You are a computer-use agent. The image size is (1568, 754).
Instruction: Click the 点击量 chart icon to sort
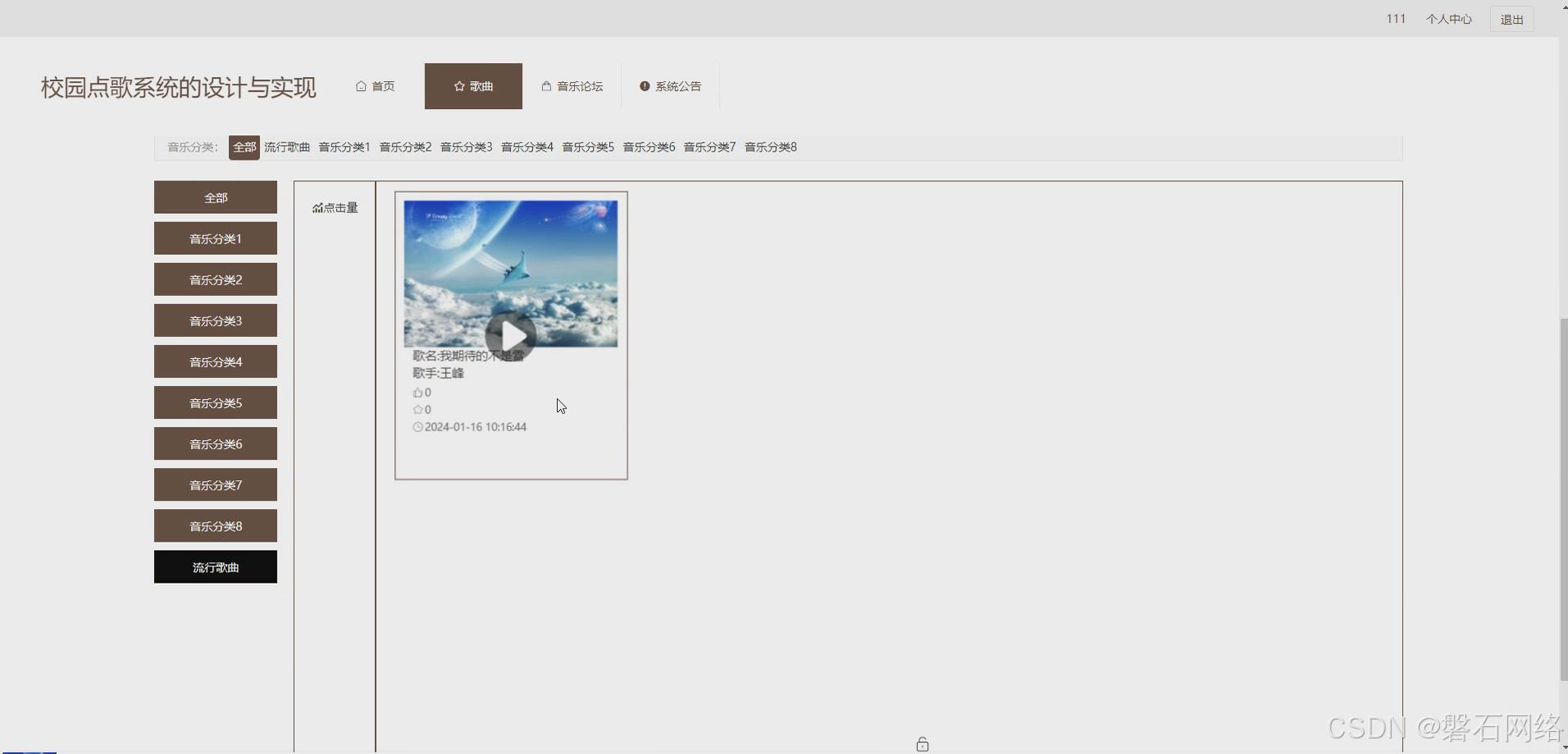point(318,207)
